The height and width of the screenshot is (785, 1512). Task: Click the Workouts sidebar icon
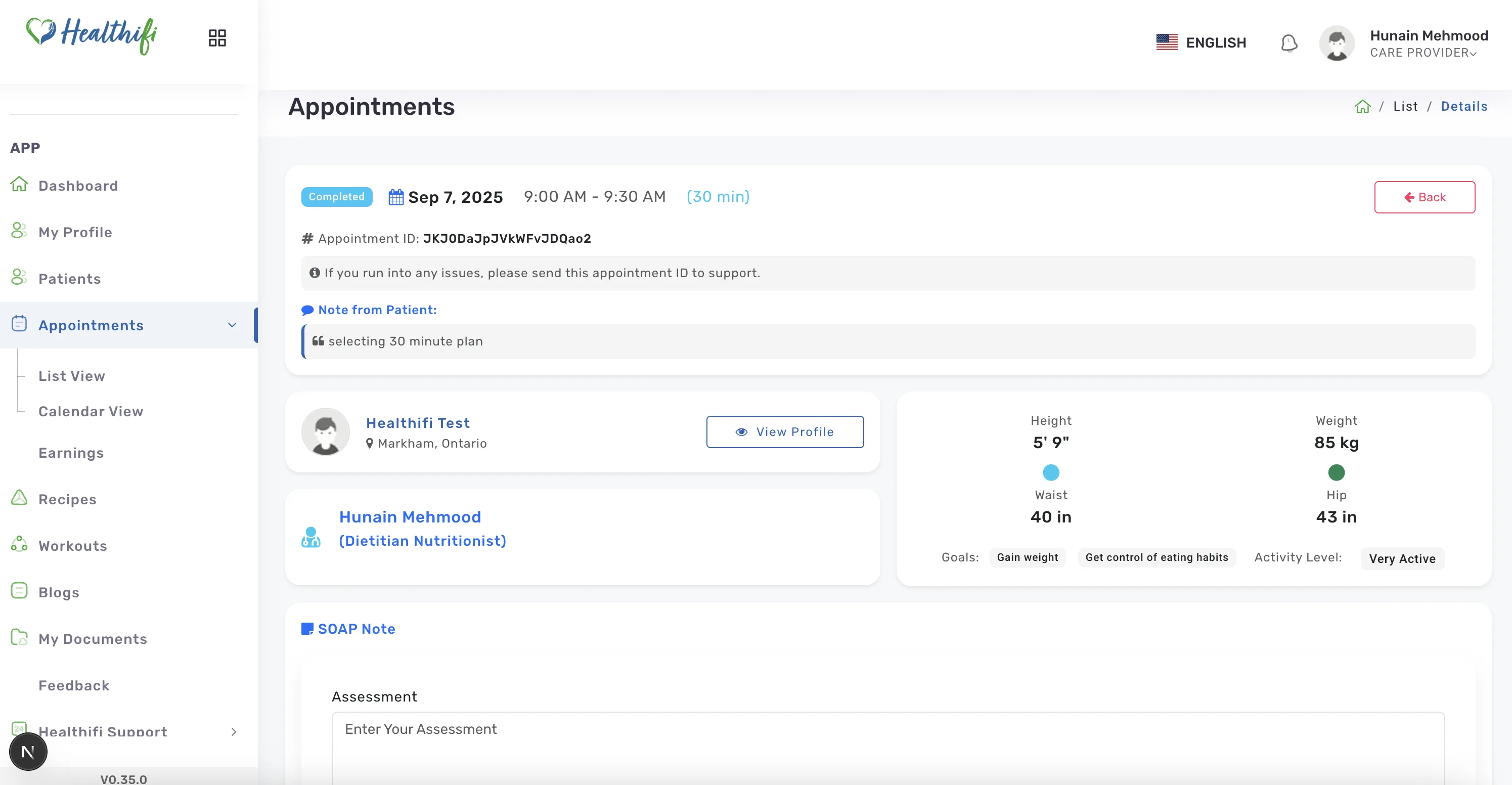(19, 544)
